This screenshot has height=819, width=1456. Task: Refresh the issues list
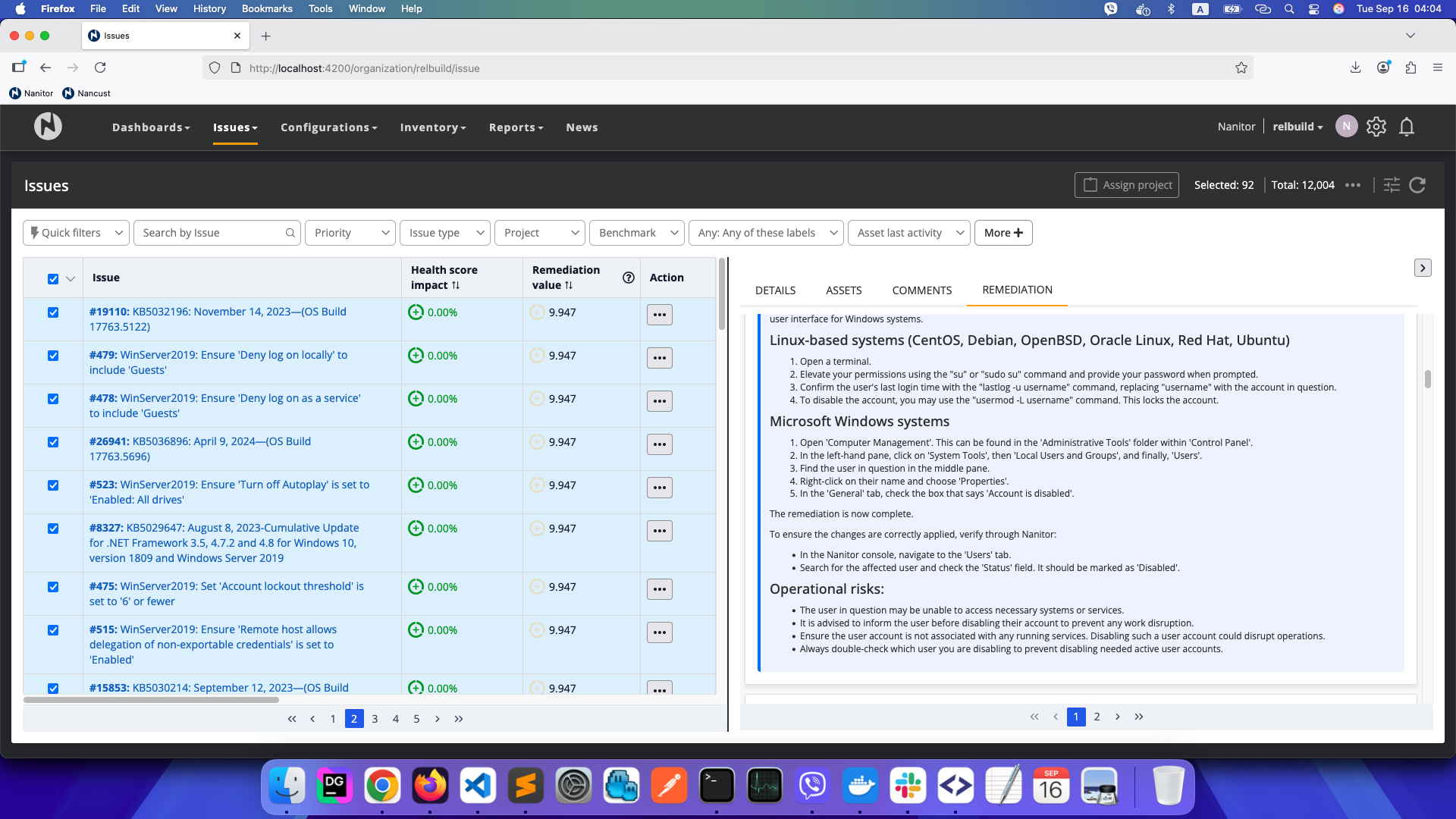pos(1417,185)
